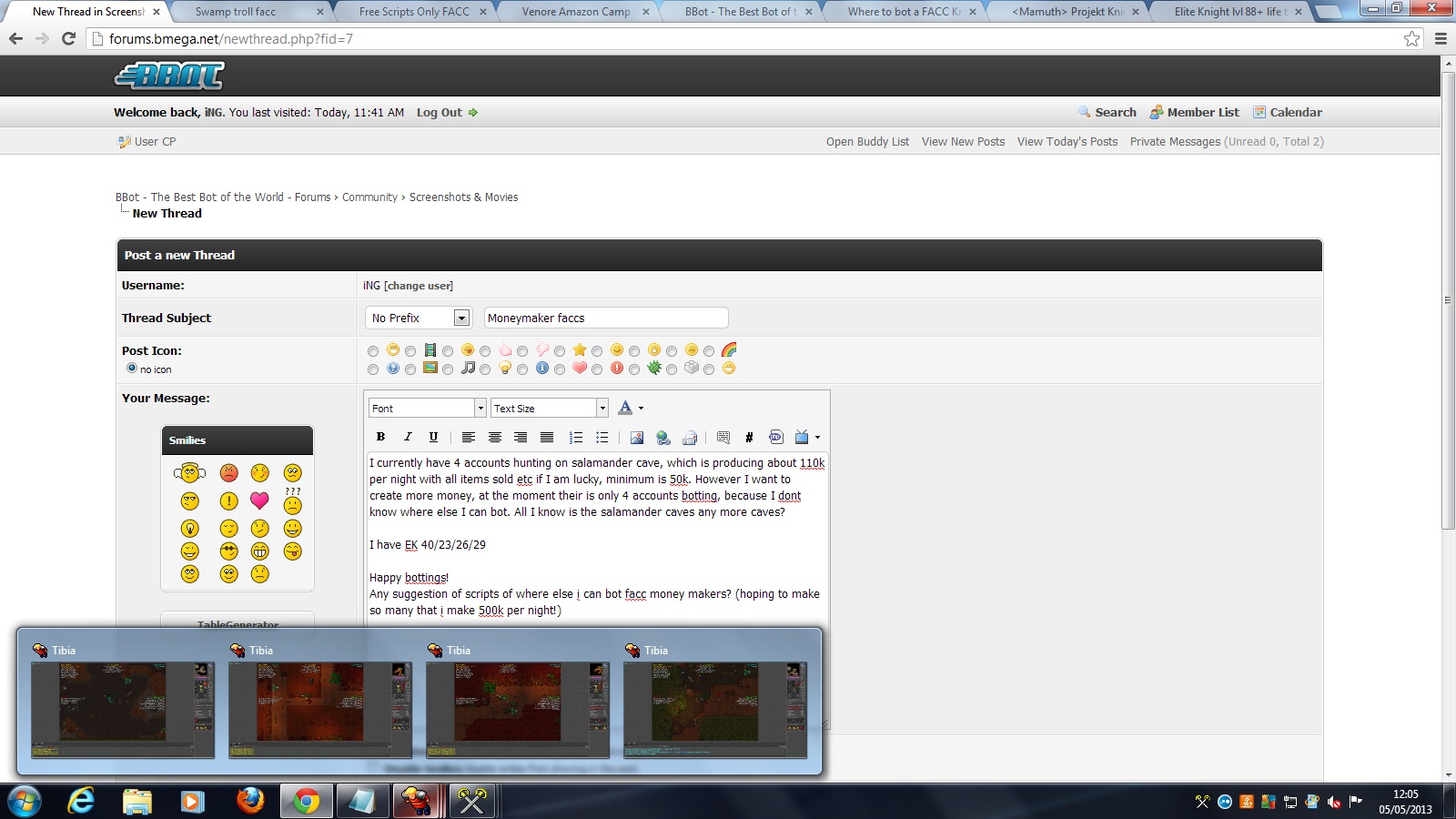Open the No Prefix dropdown
Screen dimensions: 1456x819
[420, 318]
